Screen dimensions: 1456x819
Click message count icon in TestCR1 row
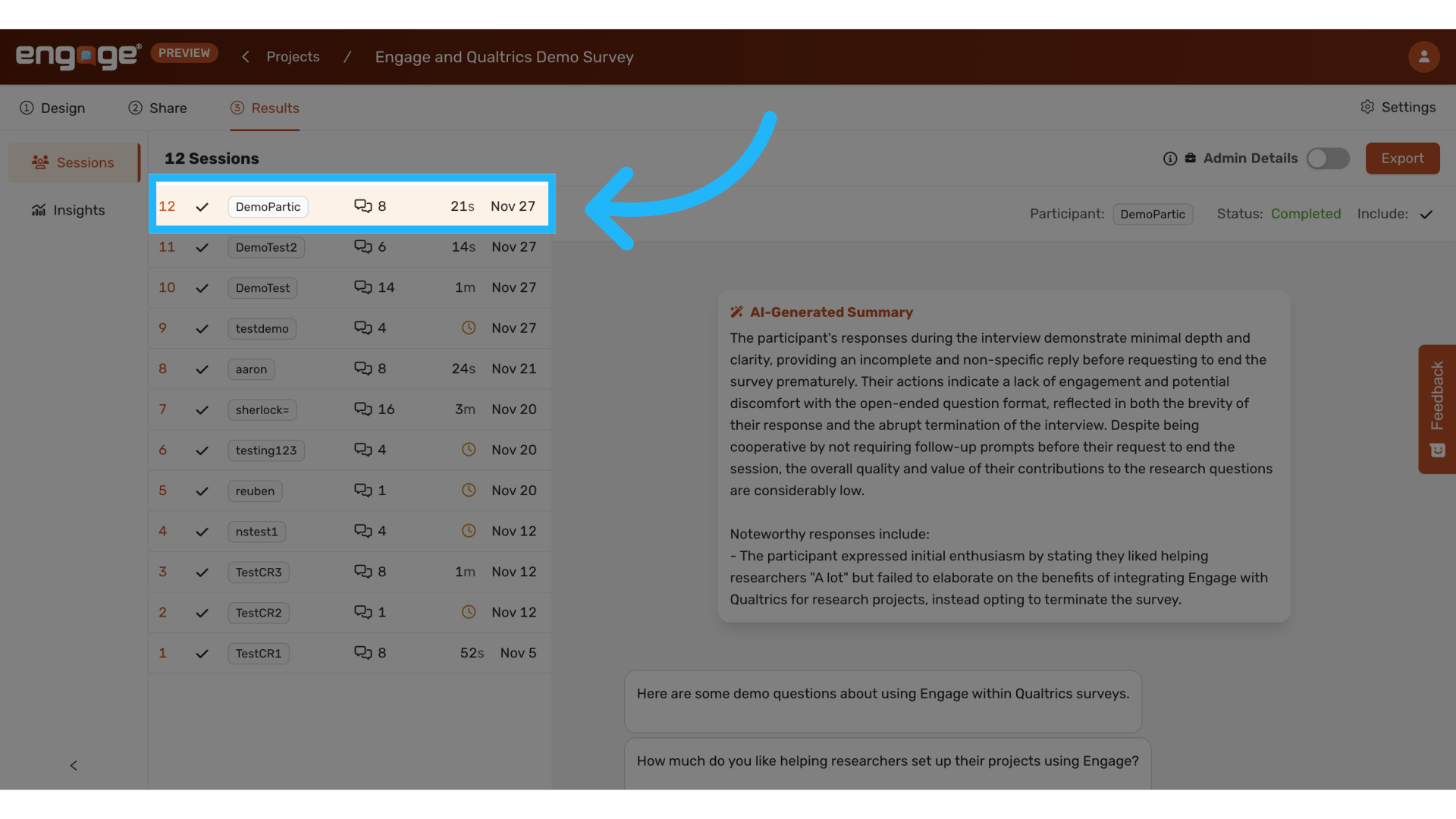coord(363,653)
